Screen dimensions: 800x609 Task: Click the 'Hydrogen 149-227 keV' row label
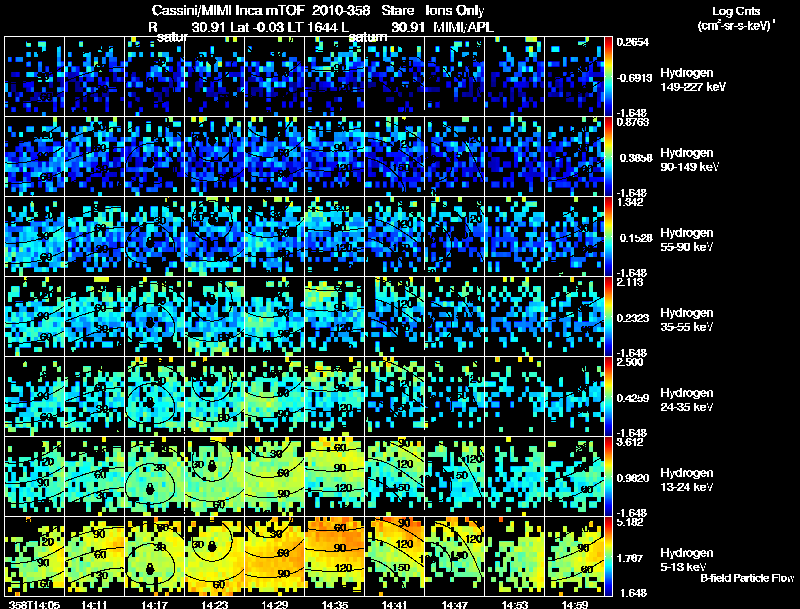tap(693, 80)
